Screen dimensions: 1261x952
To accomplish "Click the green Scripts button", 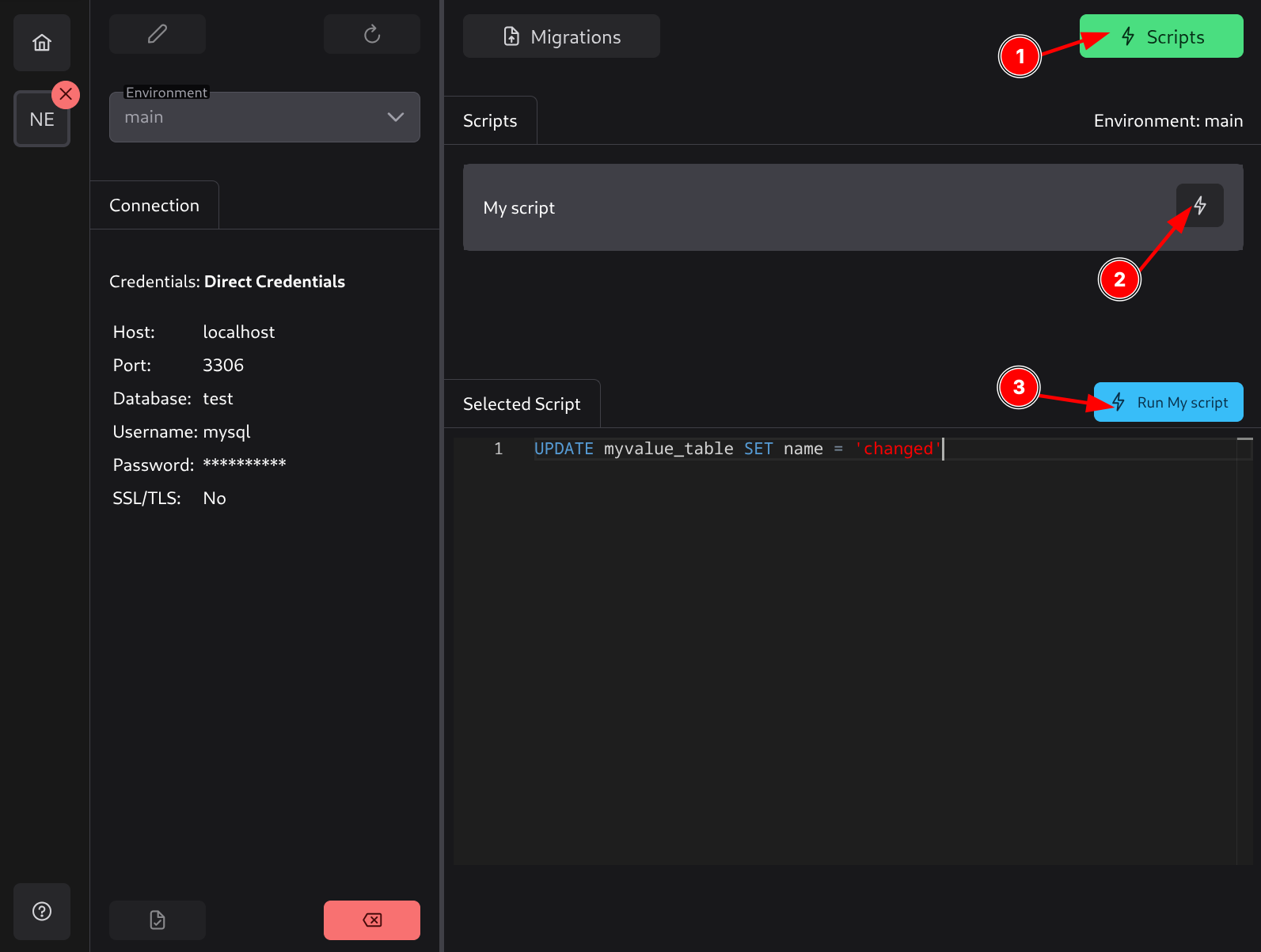I will 1160,36.
